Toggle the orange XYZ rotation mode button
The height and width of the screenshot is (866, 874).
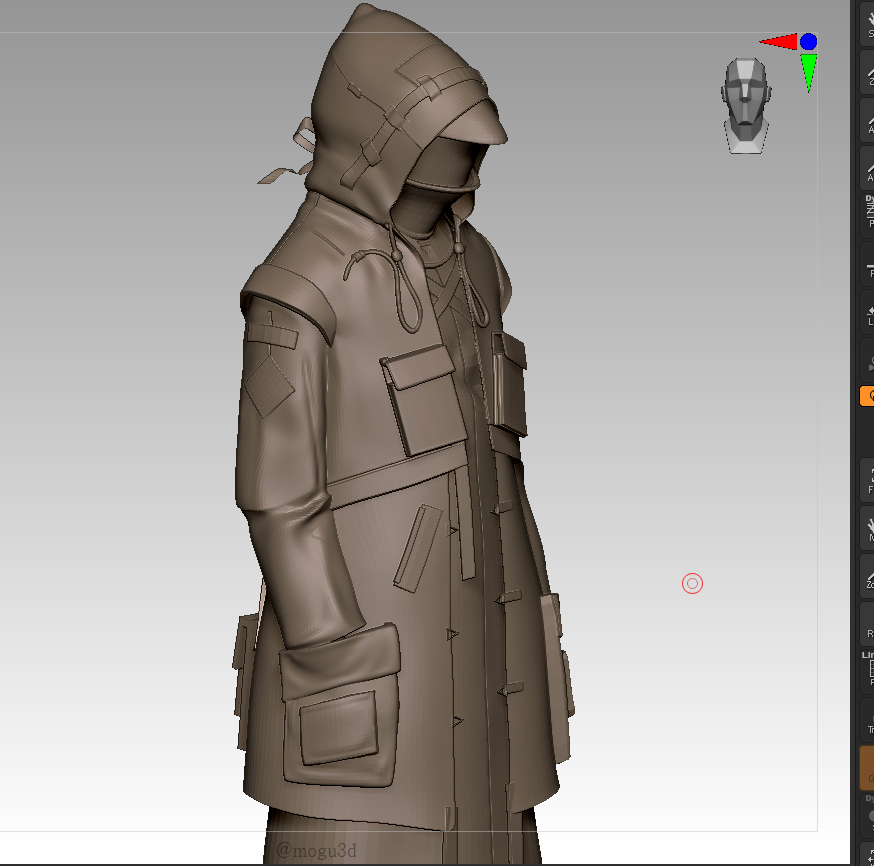click(x=867, y=396)
